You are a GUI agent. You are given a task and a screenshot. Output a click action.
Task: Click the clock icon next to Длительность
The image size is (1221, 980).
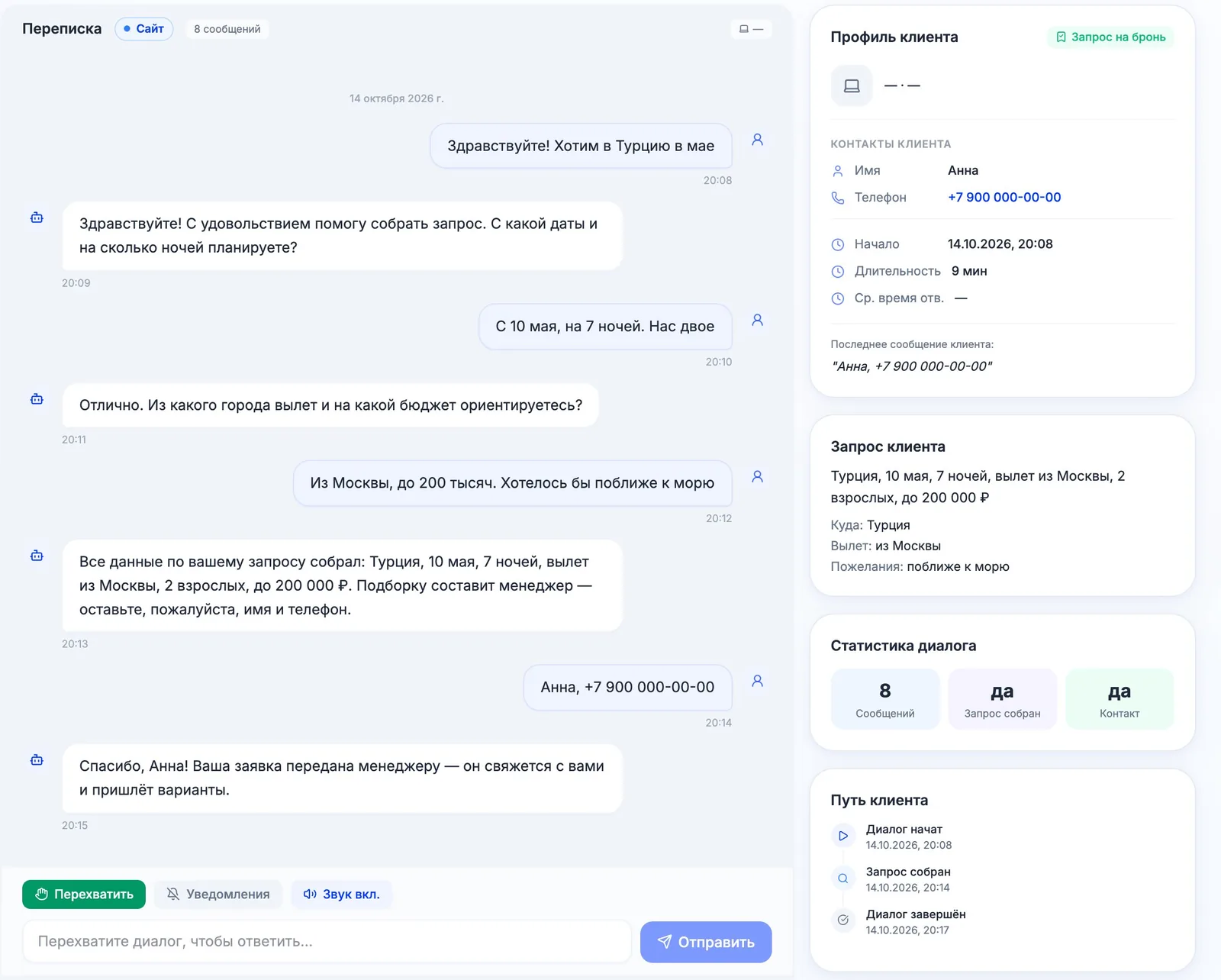coord(838,272)
